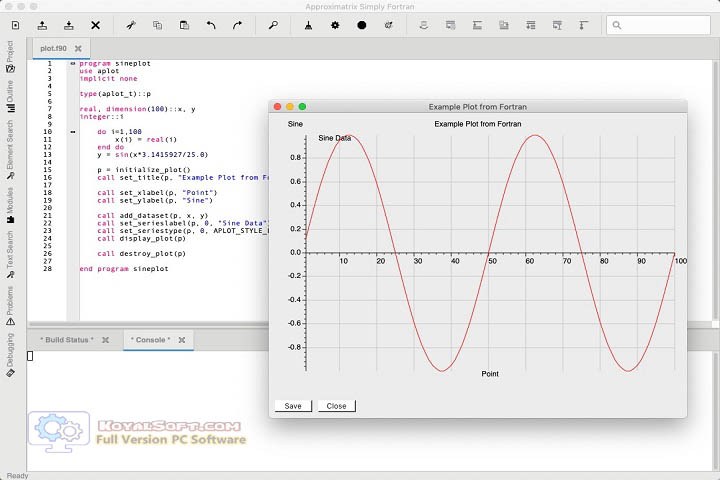This screenshot has height=480, width=720.
Task: Open the Modules sidebar panel
Action: [10, 205]
